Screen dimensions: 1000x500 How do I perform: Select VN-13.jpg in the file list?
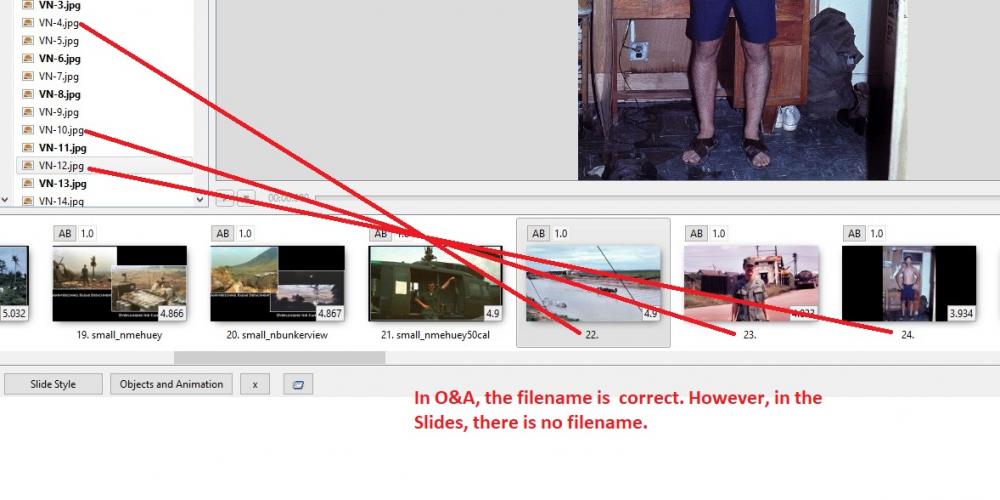tap(62, 184)
